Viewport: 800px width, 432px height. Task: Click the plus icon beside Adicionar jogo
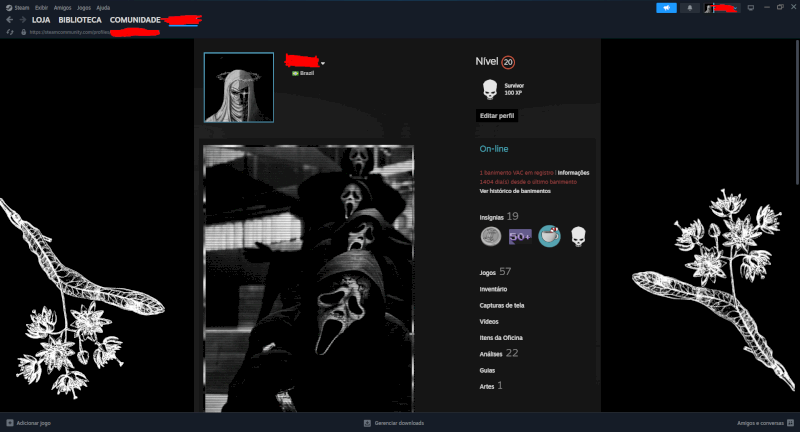pos(9,423)
